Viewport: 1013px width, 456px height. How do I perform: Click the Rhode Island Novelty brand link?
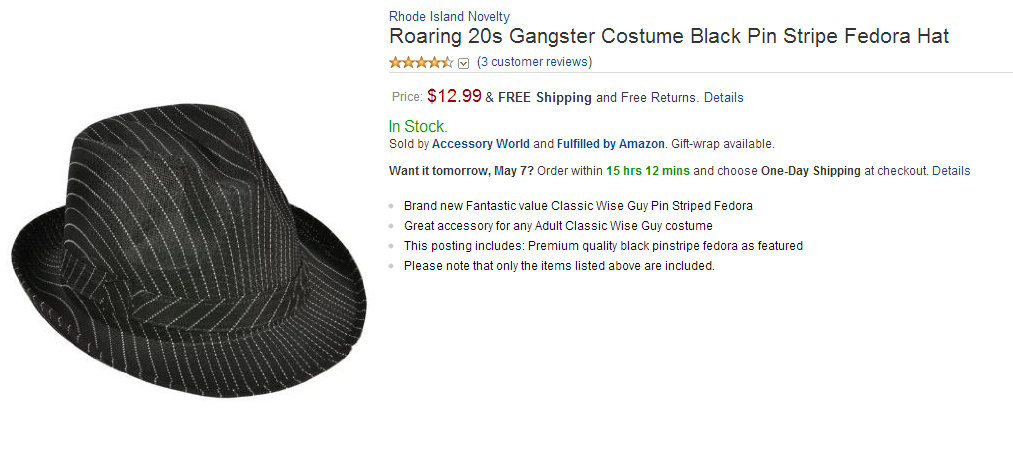[449, 16]
